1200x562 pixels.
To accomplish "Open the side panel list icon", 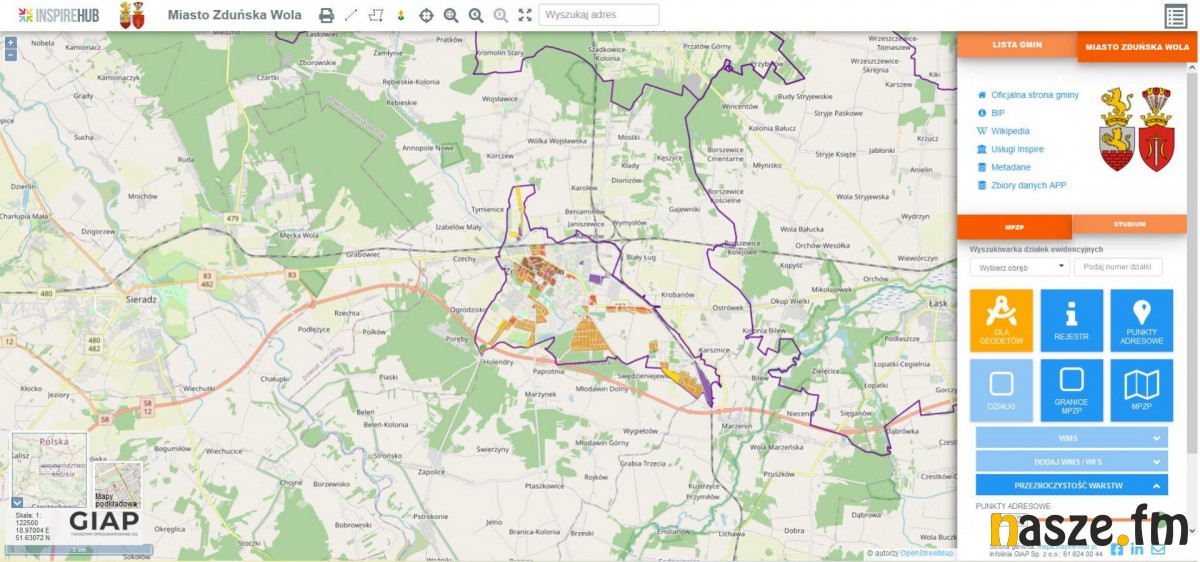I will (x=1175, y=16).
